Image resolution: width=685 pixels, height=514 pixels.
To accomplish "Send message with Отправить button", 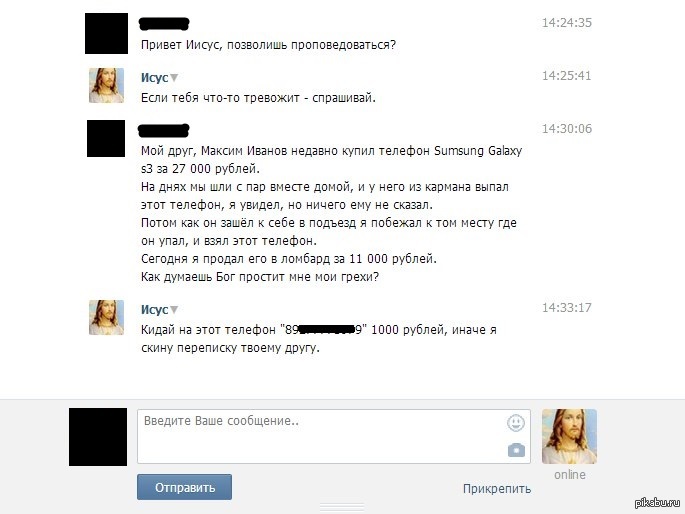I will tap(184, 487).
